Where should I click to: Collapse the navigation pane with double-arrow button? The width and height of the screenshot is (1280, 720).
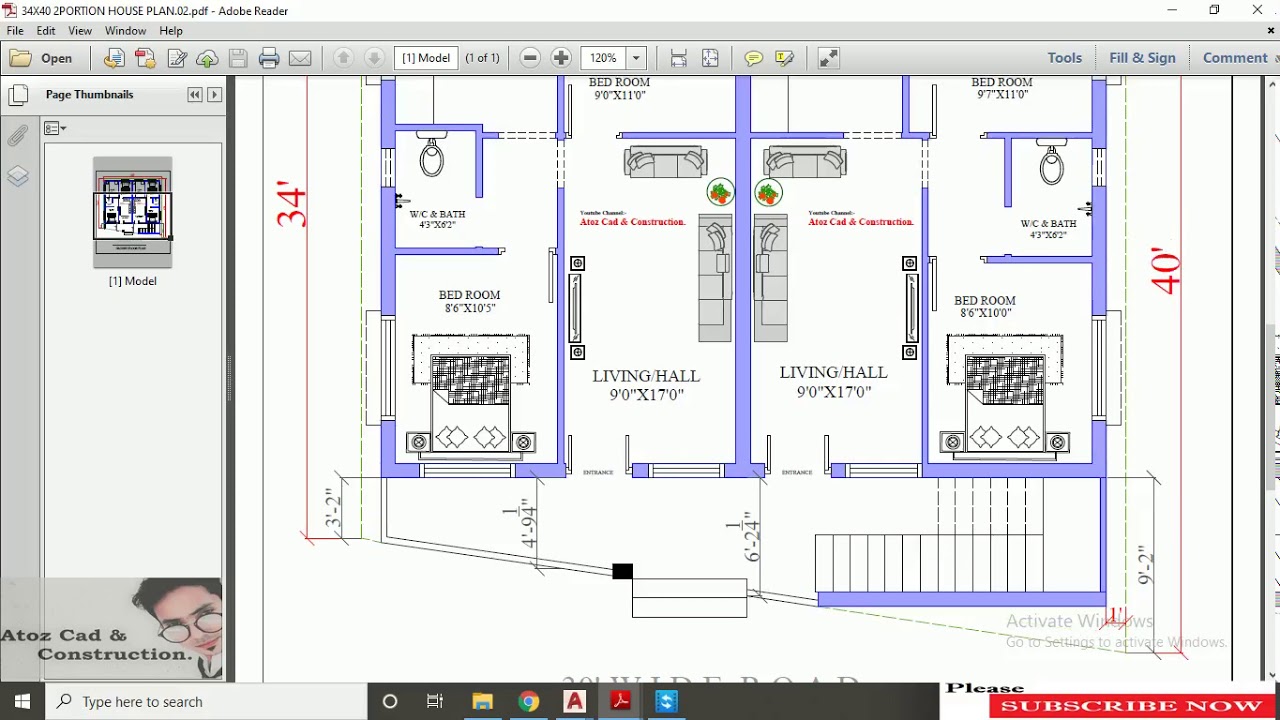pyautogui.click(x=195, y=95)
